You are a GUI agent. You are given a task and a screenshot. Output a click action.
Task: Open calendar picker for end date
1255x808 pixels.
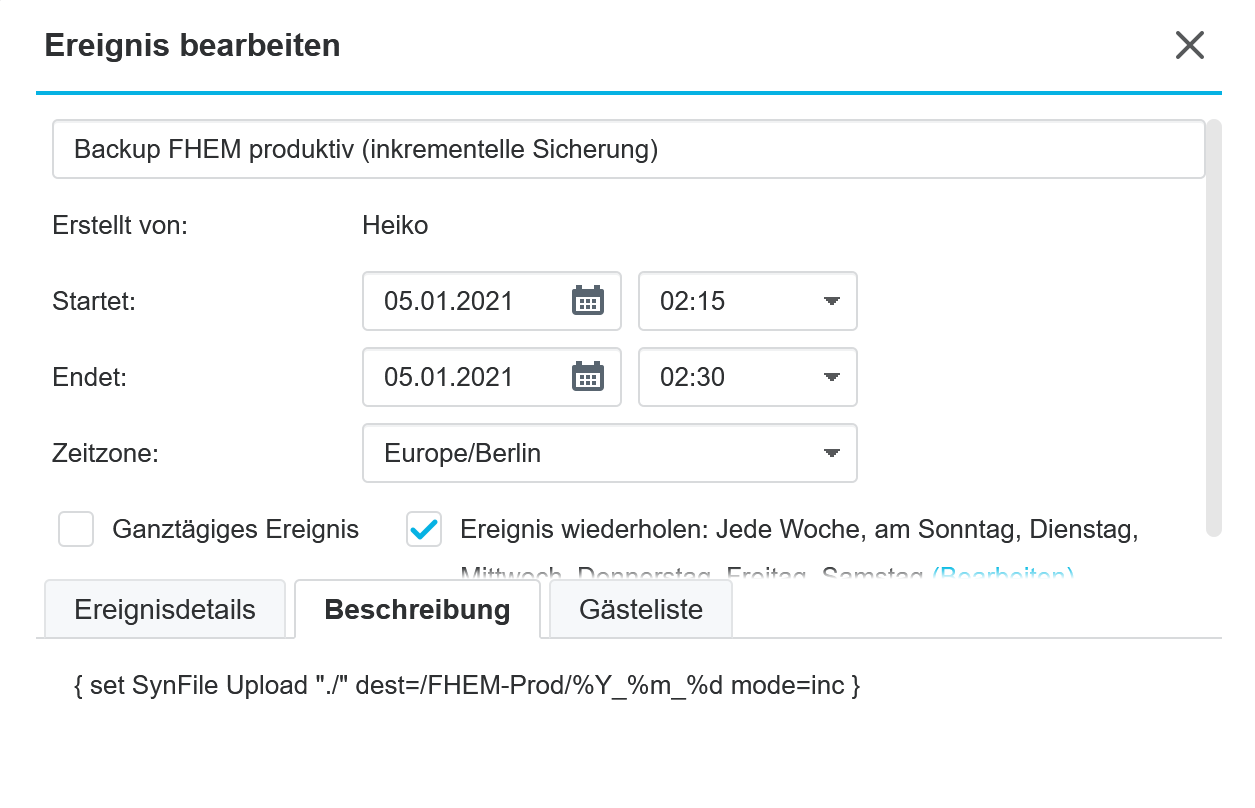click(x=588, y=377)
